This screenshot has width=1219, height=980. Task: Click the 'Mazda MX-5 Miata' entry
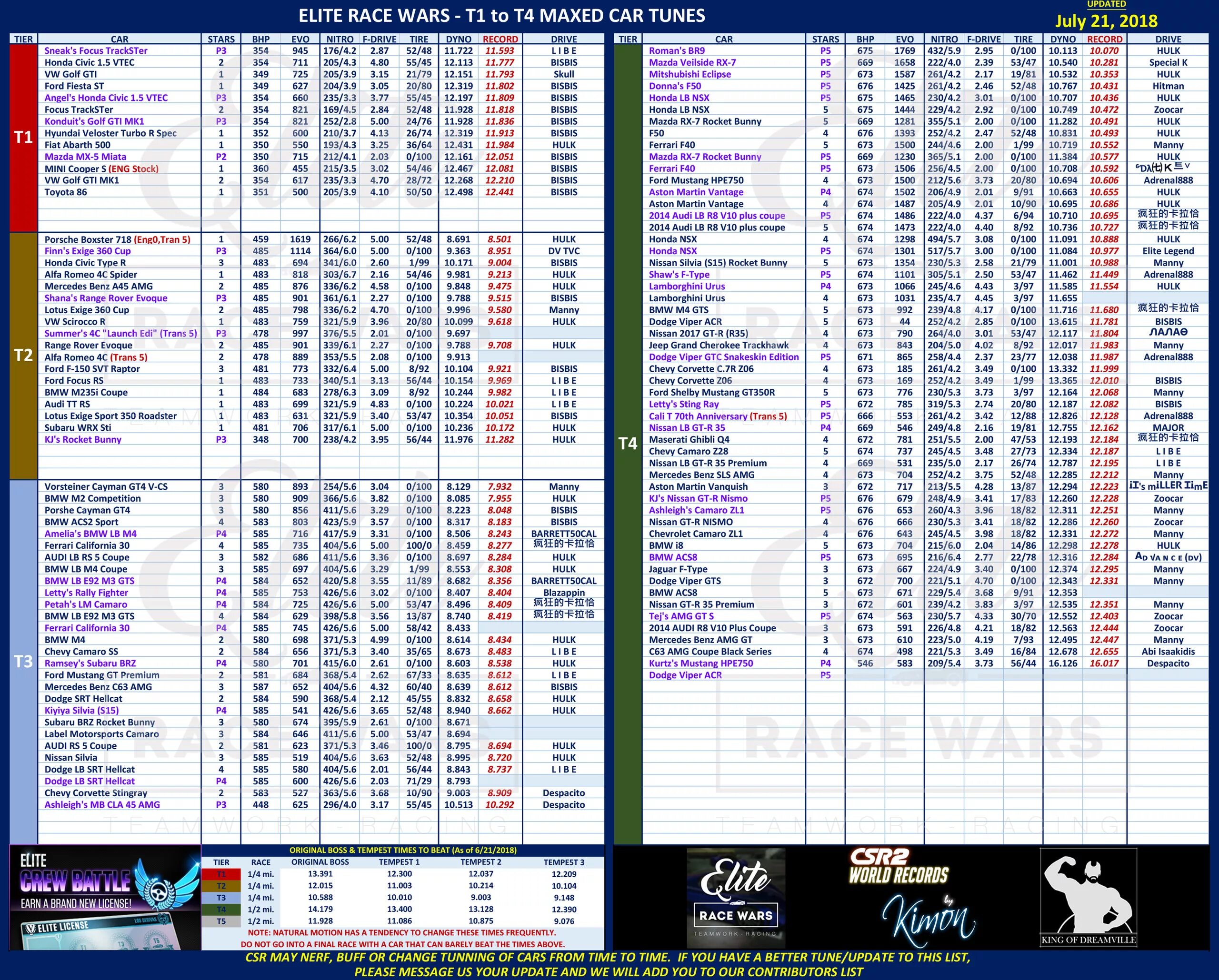[x=85, y=157]
